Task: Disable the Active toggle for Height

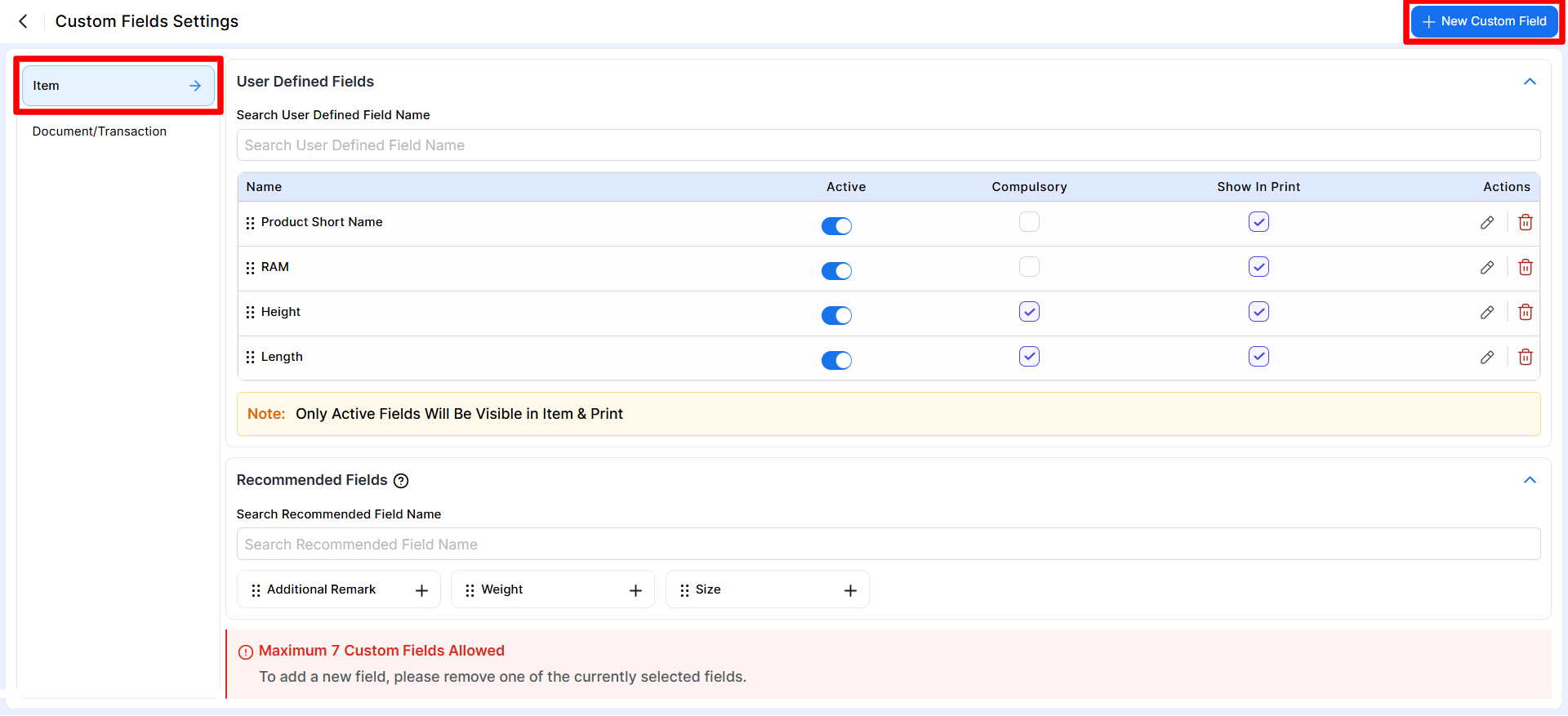Action: 836,316
